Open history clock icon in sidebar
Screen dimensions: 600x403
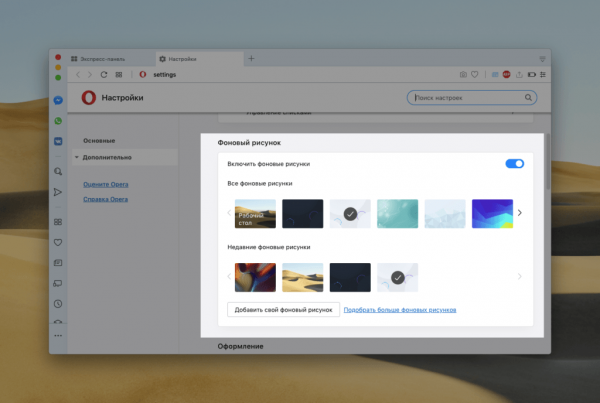coord(58,304)
